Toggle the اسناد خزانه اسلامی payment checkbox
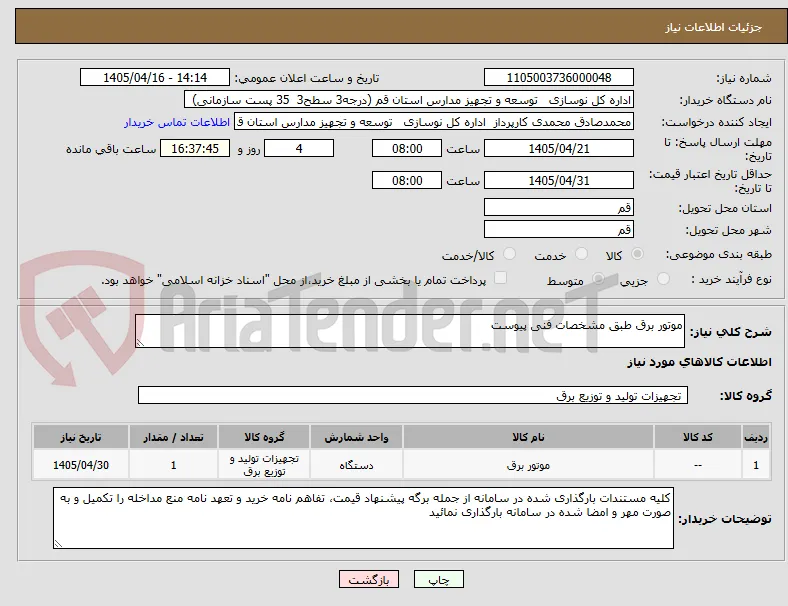This screenshot has width=788, height=606. coord(500,278)
